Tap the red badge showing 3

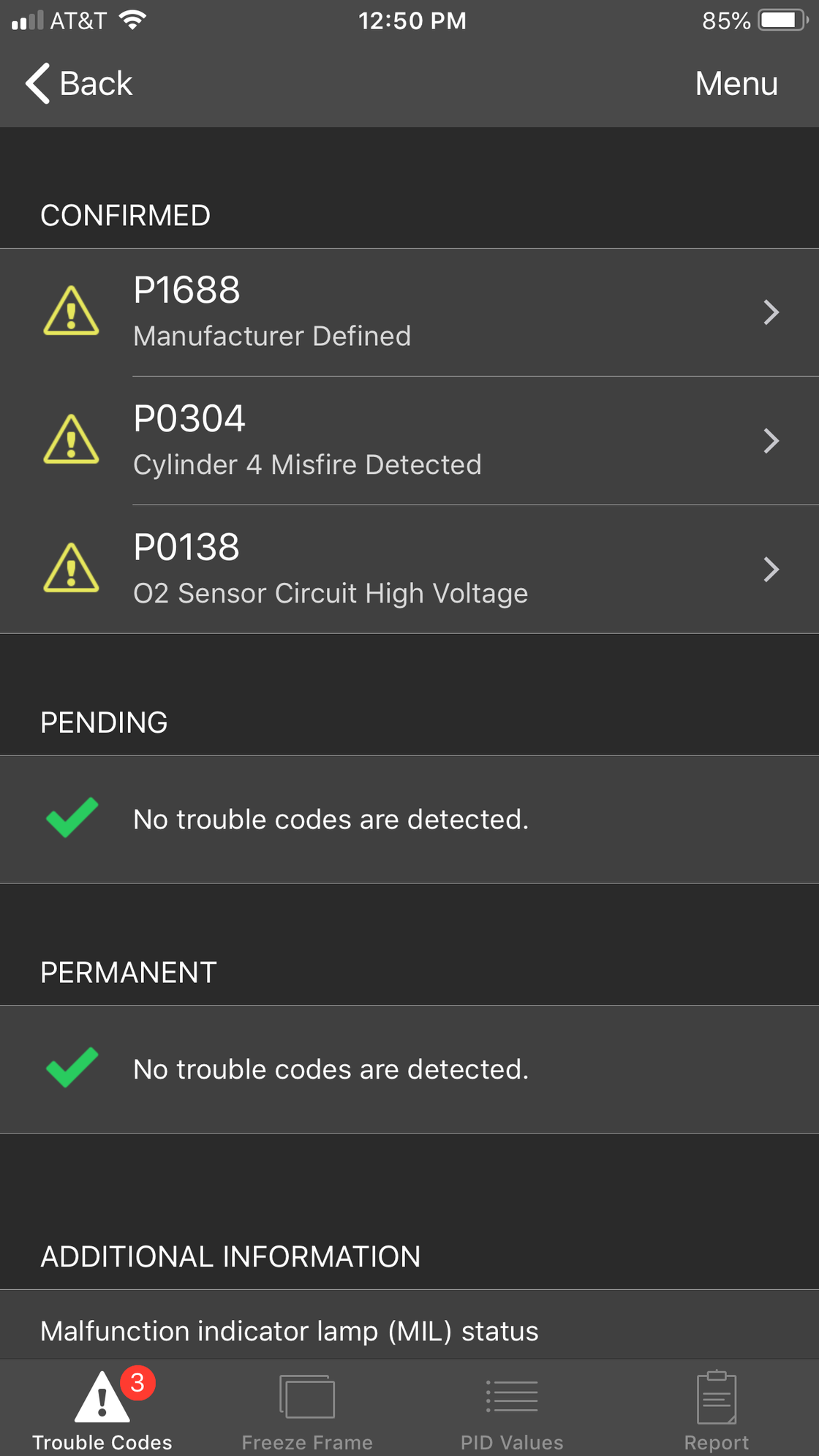tap(137, 1382)
